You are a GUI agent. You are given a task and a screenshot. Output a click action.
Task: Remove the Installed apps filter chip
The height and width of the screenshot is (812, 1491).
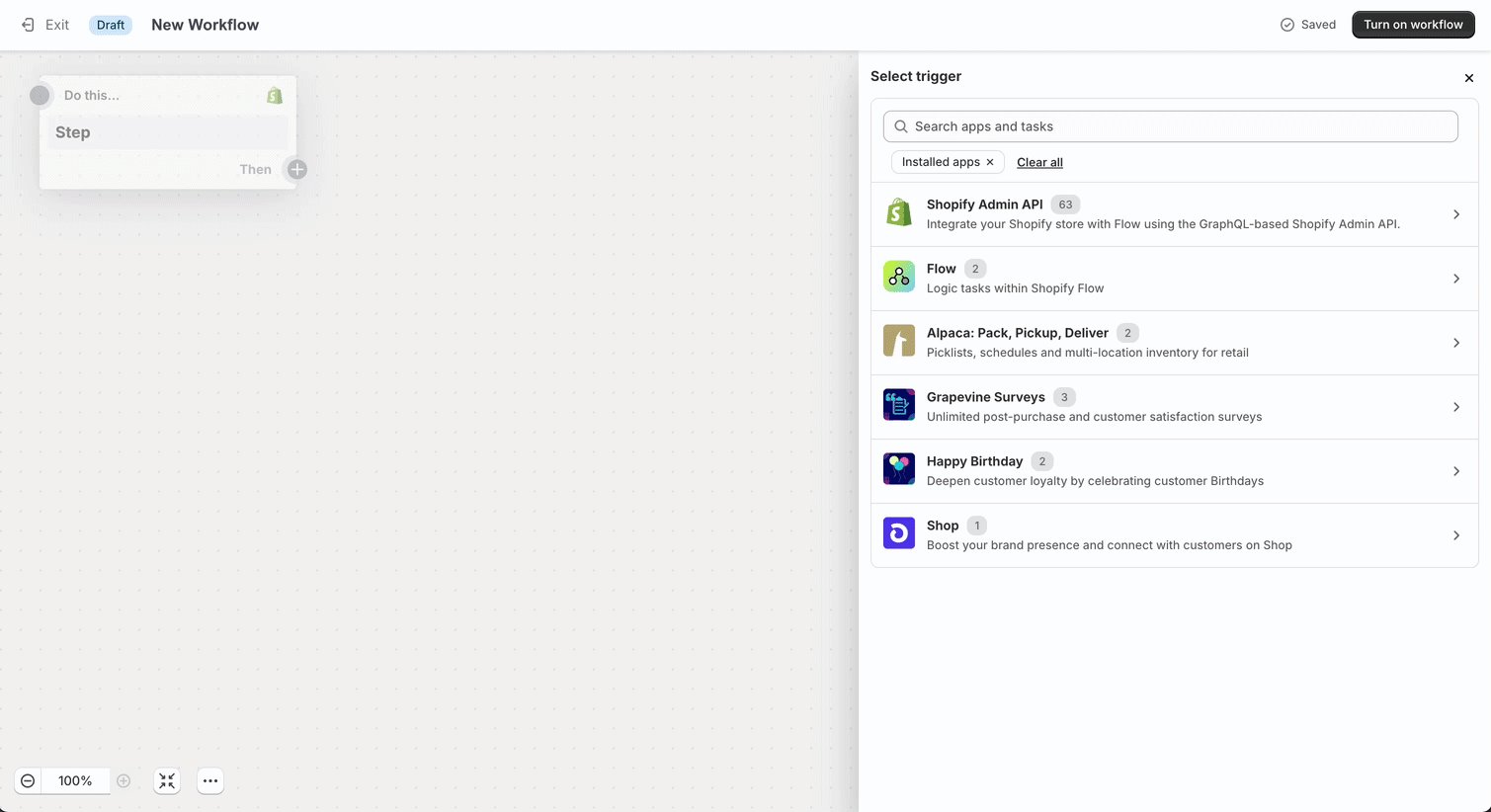(990, 162)
